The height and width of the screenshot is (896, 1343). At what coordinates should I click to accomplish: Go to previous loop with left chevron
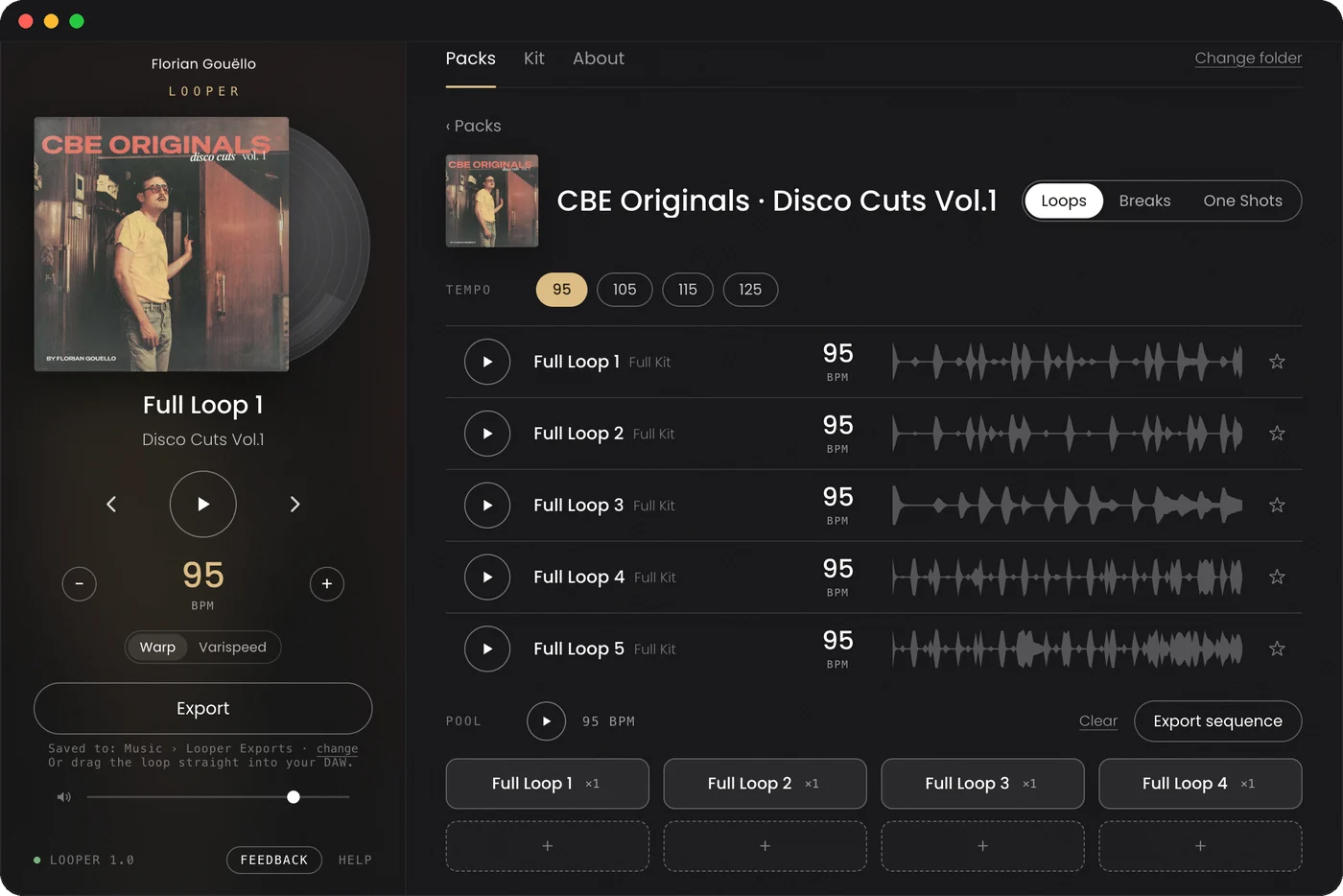coord(111,504)
